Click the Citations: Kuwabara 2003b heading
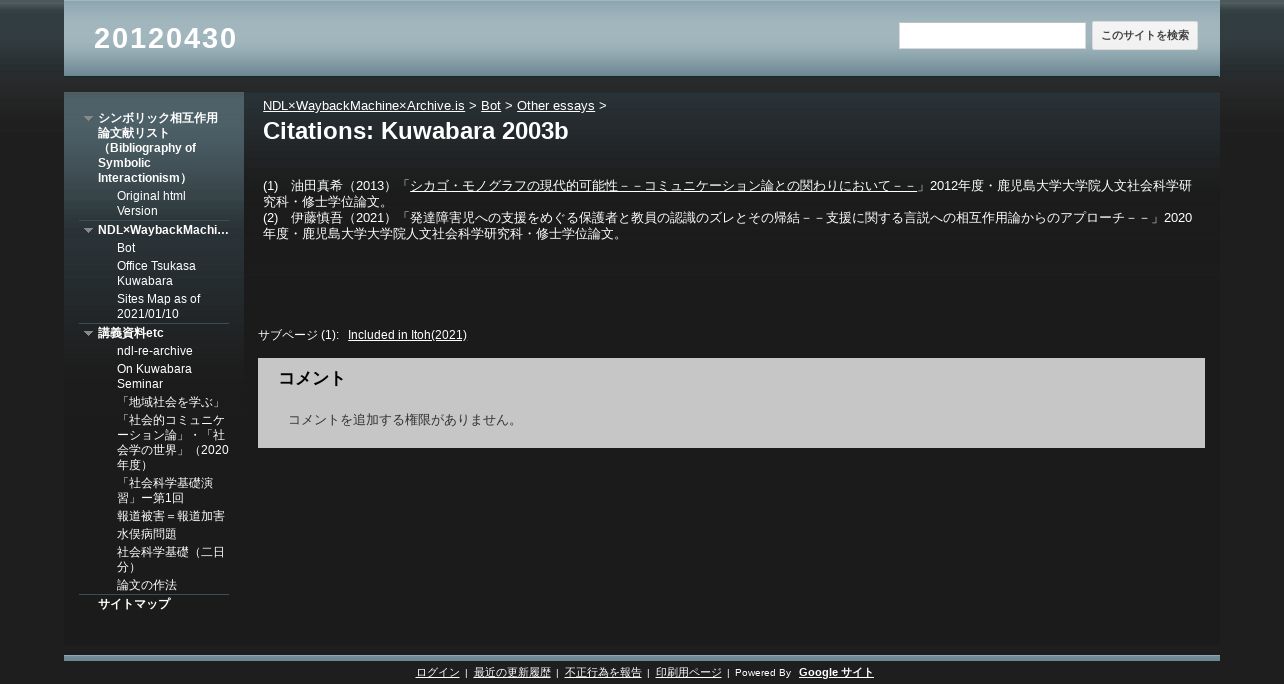Screen dimensions: 1284x684 click(x=416, y=131)
